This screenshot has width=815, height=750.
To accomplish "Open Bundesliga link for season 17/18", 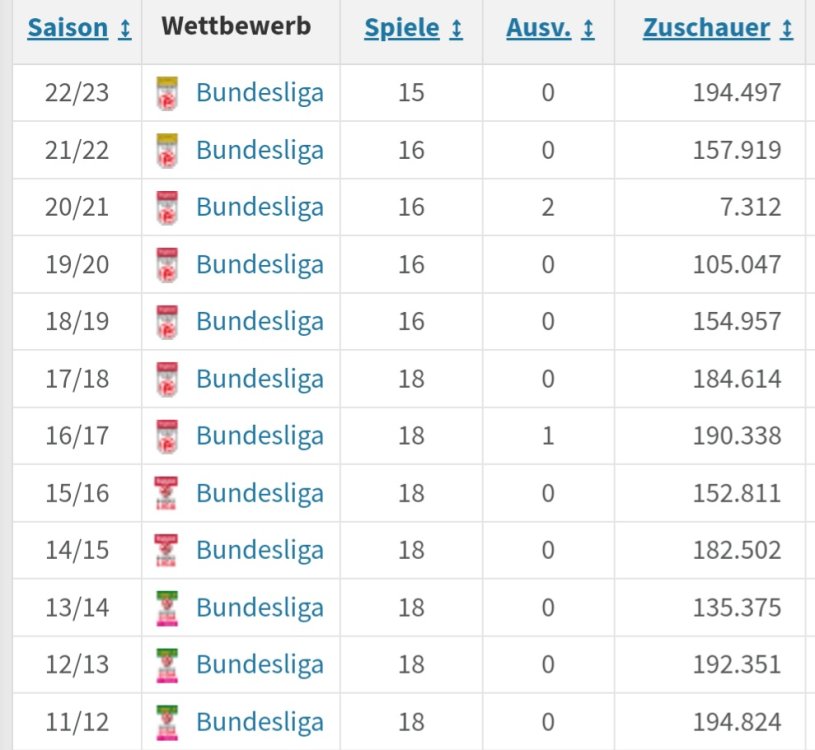I will click(259, 379).
